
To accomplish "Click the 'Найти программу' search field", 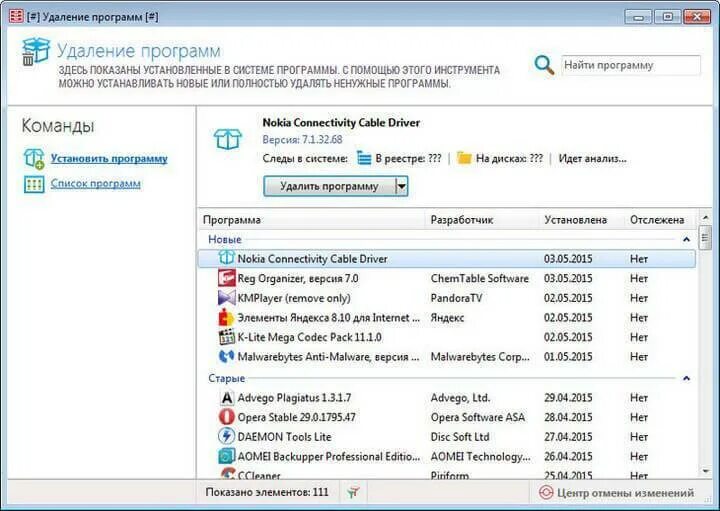I will (631, 65).
